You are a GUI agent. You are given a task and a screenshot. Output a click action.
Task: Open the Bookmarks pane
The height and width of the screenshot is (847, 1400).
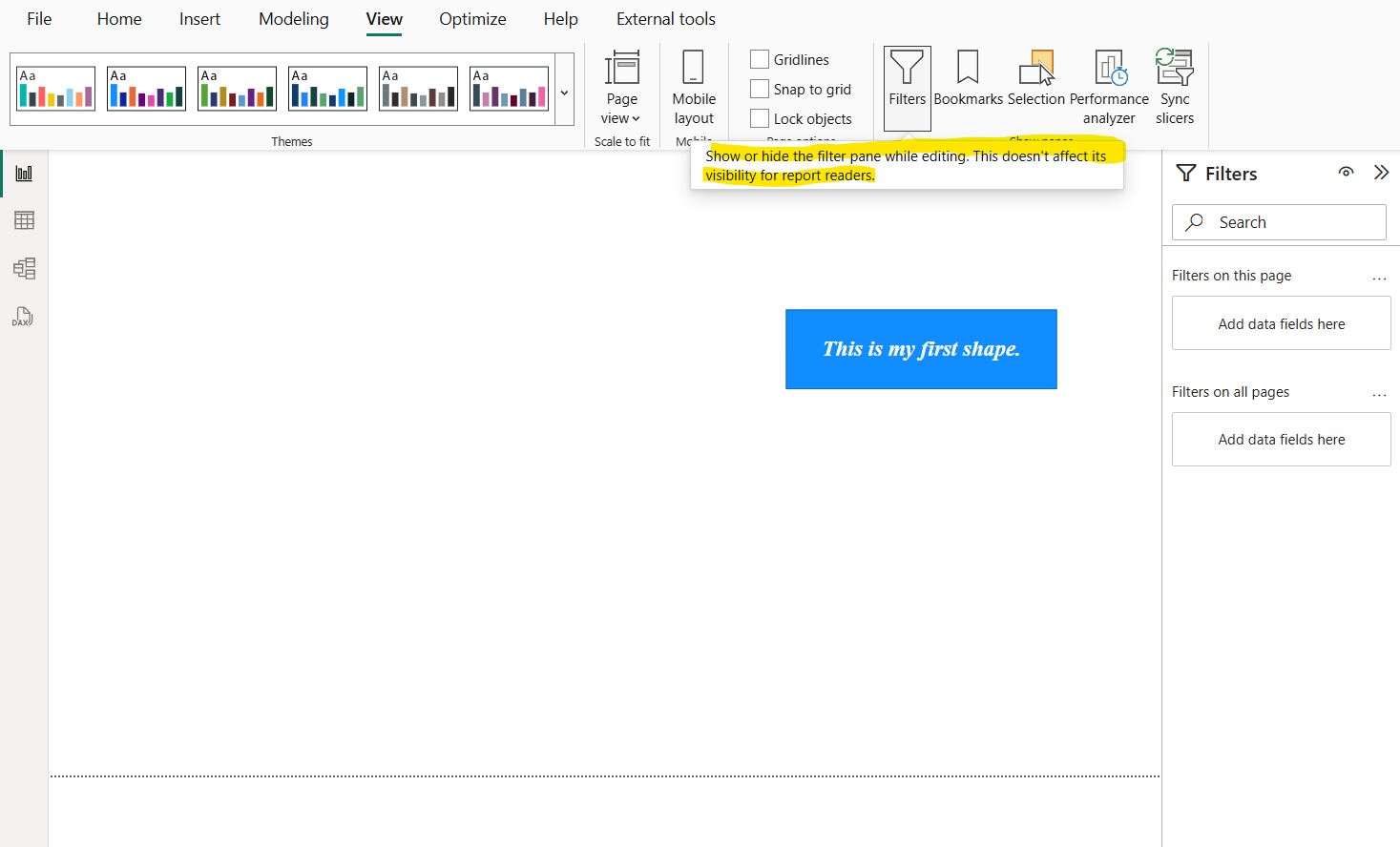[x=968, y=86]
